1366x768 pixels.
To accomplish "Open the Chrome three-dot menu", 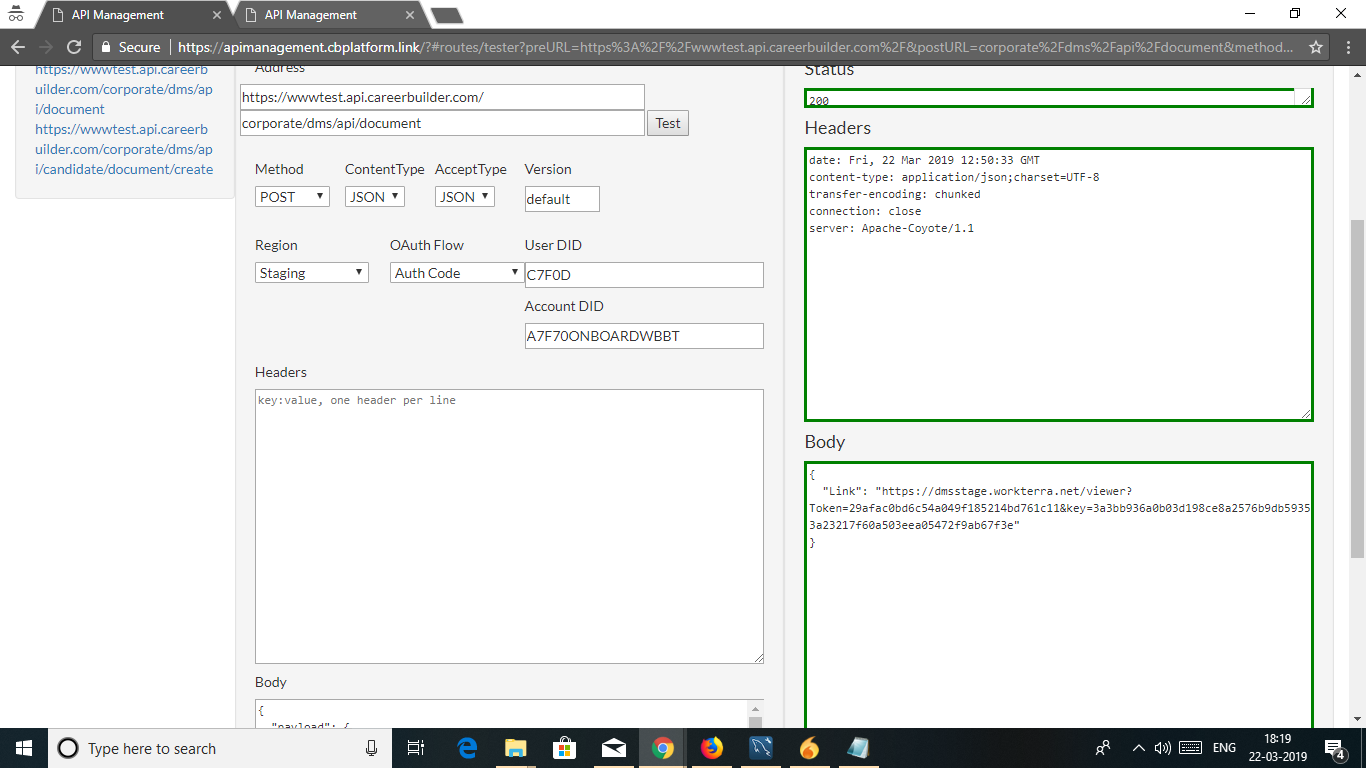I will pos(1346,47).
